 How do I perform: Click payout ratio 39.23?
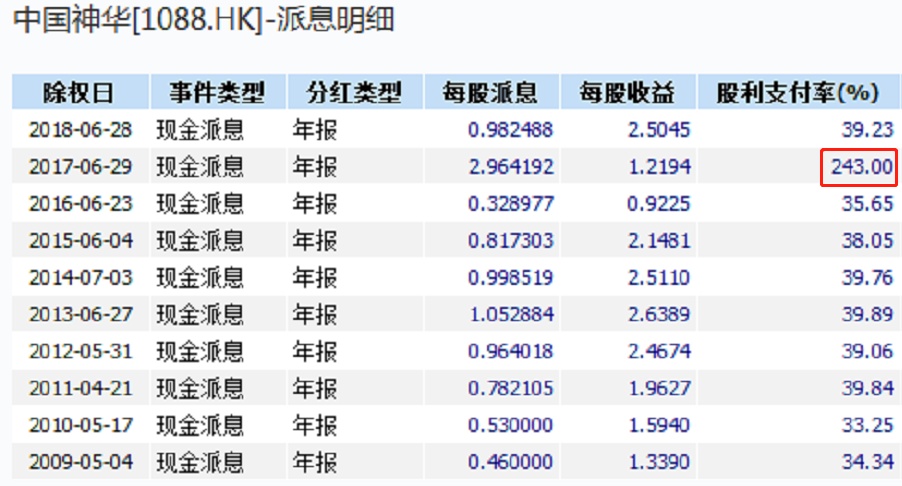tap(868, 129)
